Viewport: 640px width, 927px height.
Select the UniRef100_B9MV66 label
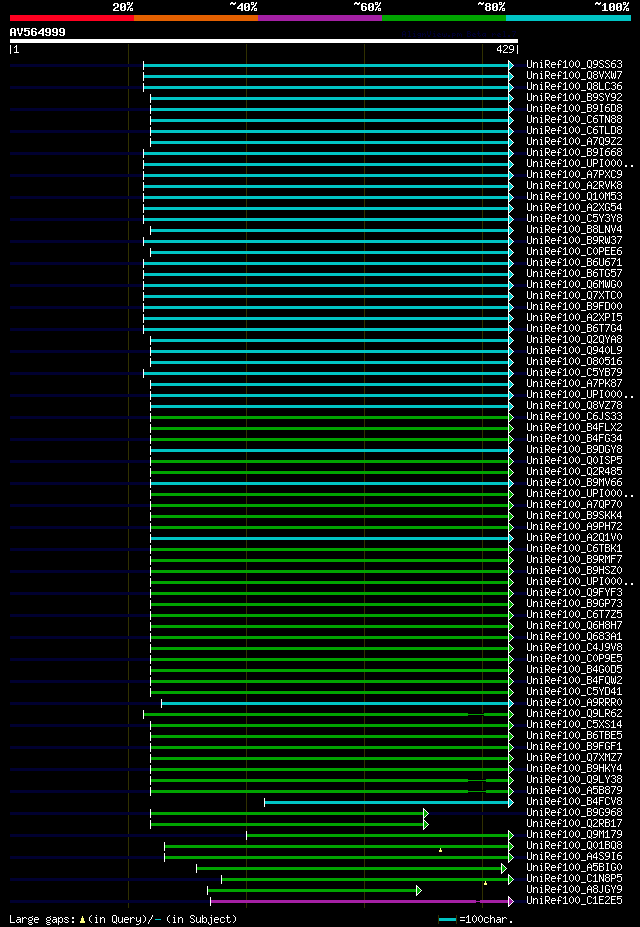(574, 483)
